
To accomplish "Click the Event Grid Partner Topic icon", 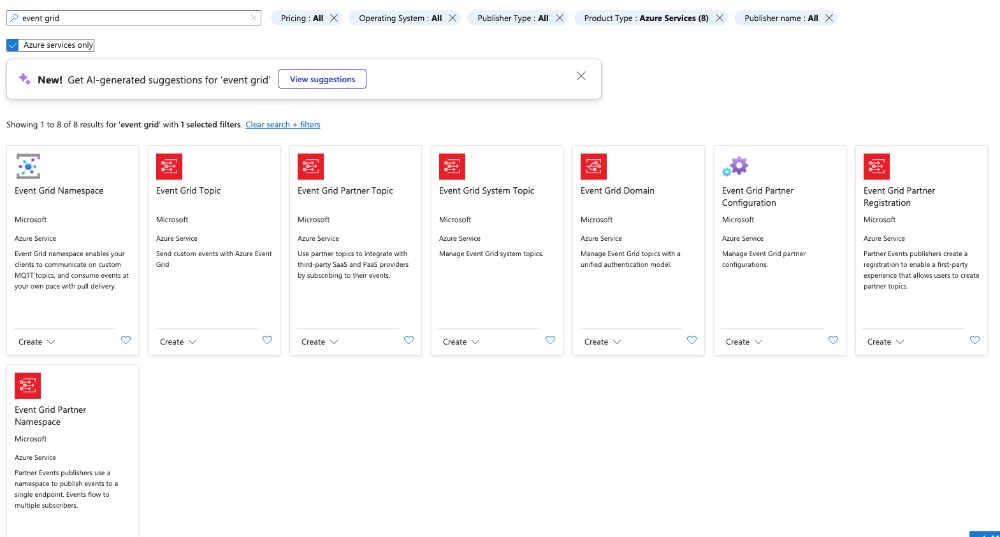I will pyautogui.click(x=311, y=166).
